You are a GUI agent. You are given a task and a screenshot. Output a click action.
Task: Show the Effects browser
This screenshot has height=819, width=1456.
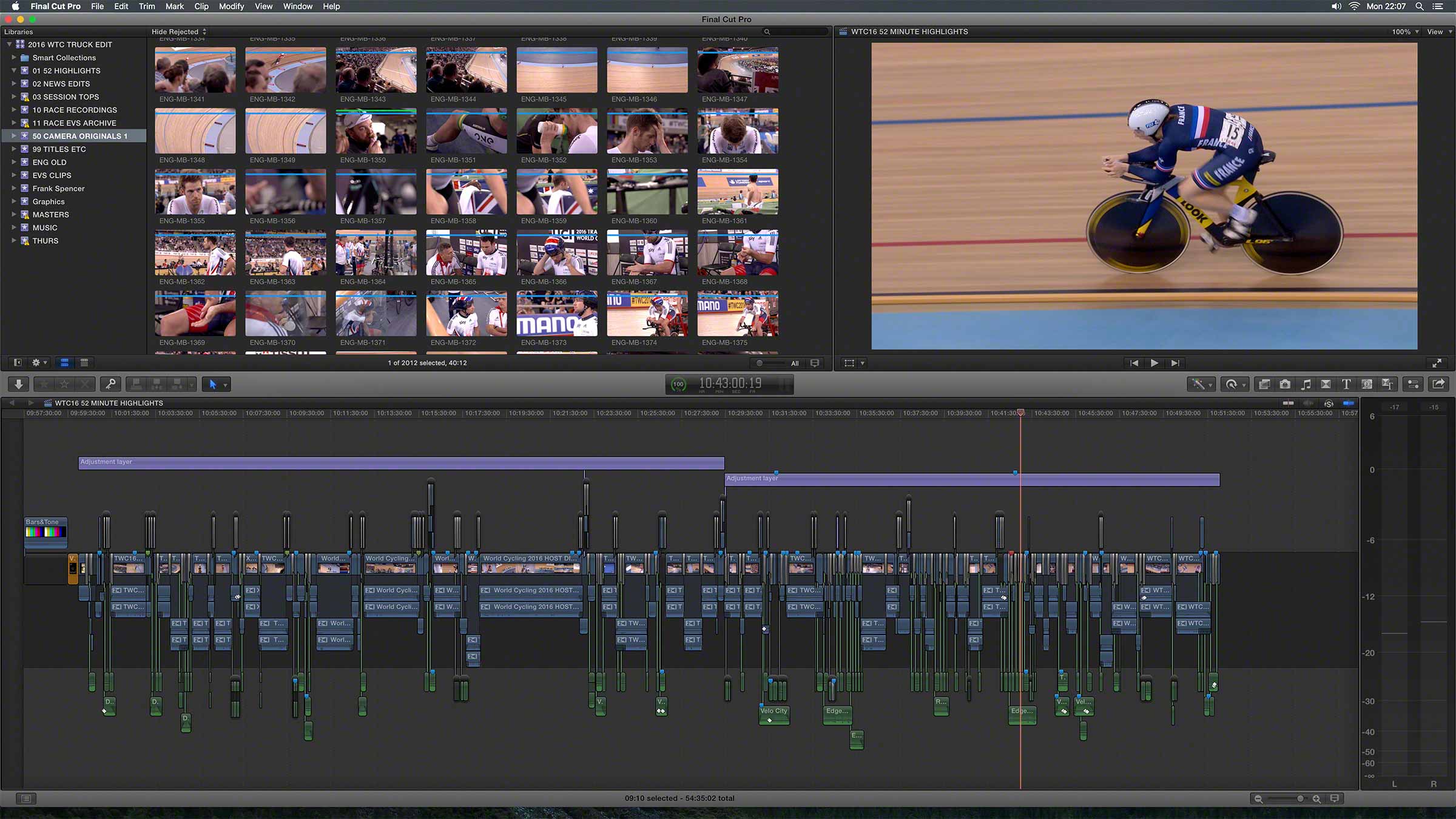point(1264,384)
